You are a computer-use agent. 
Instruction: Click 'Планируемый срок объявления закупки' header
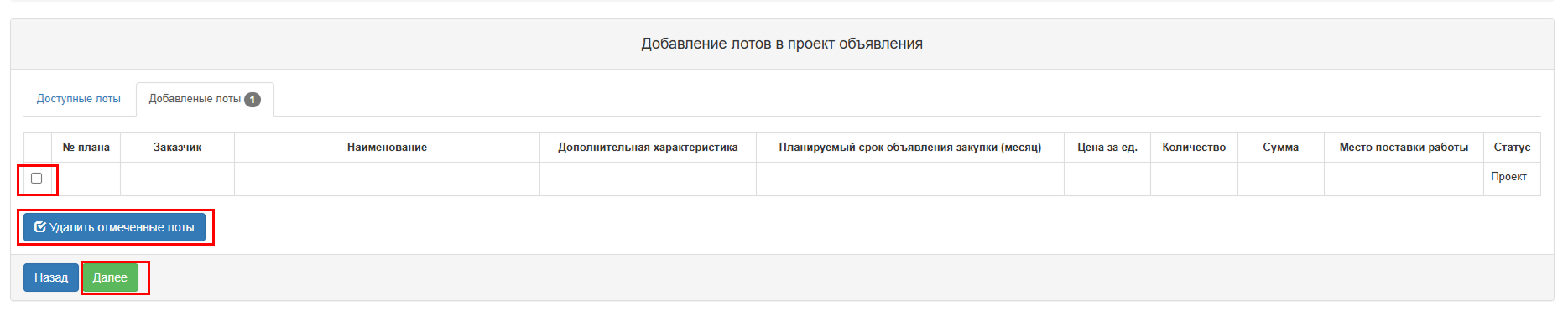(x=910, y=148)
